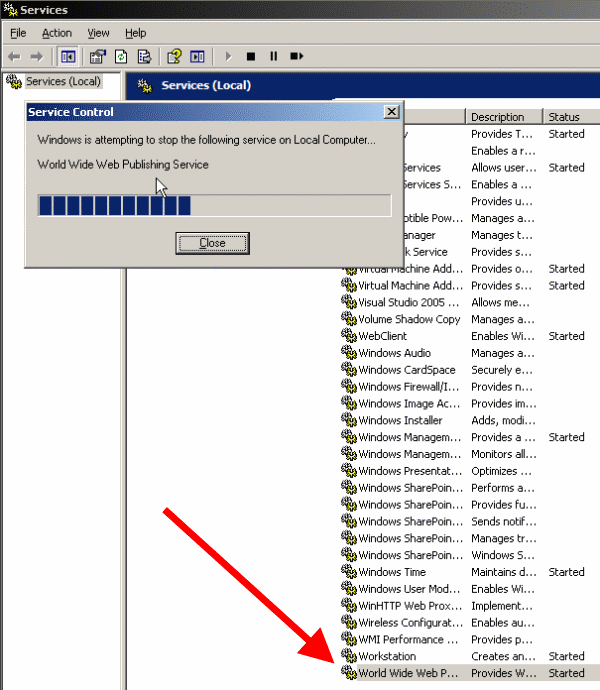Select the Windows CardSpace service row
This screenshot has width=600, height=690.
470,370
